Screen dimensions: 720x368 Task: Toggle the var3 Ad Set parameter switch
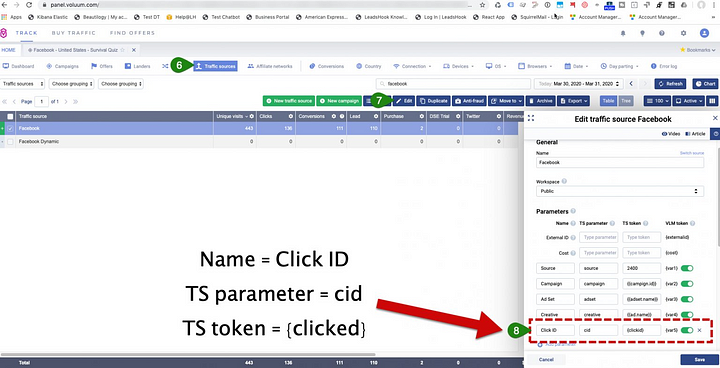point(687,299)
